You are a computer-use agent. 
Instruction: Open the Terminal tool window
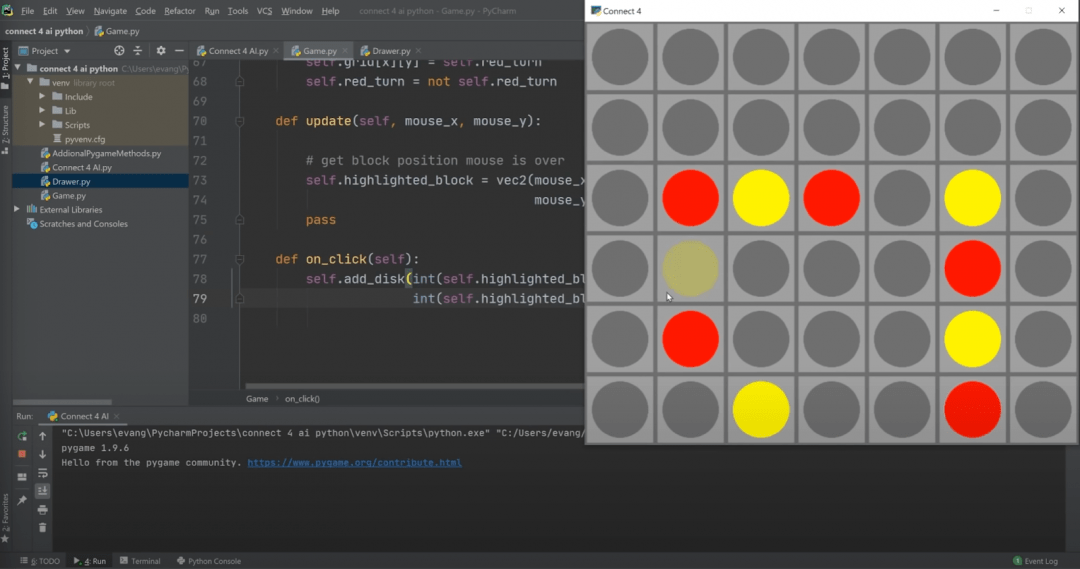140,561
